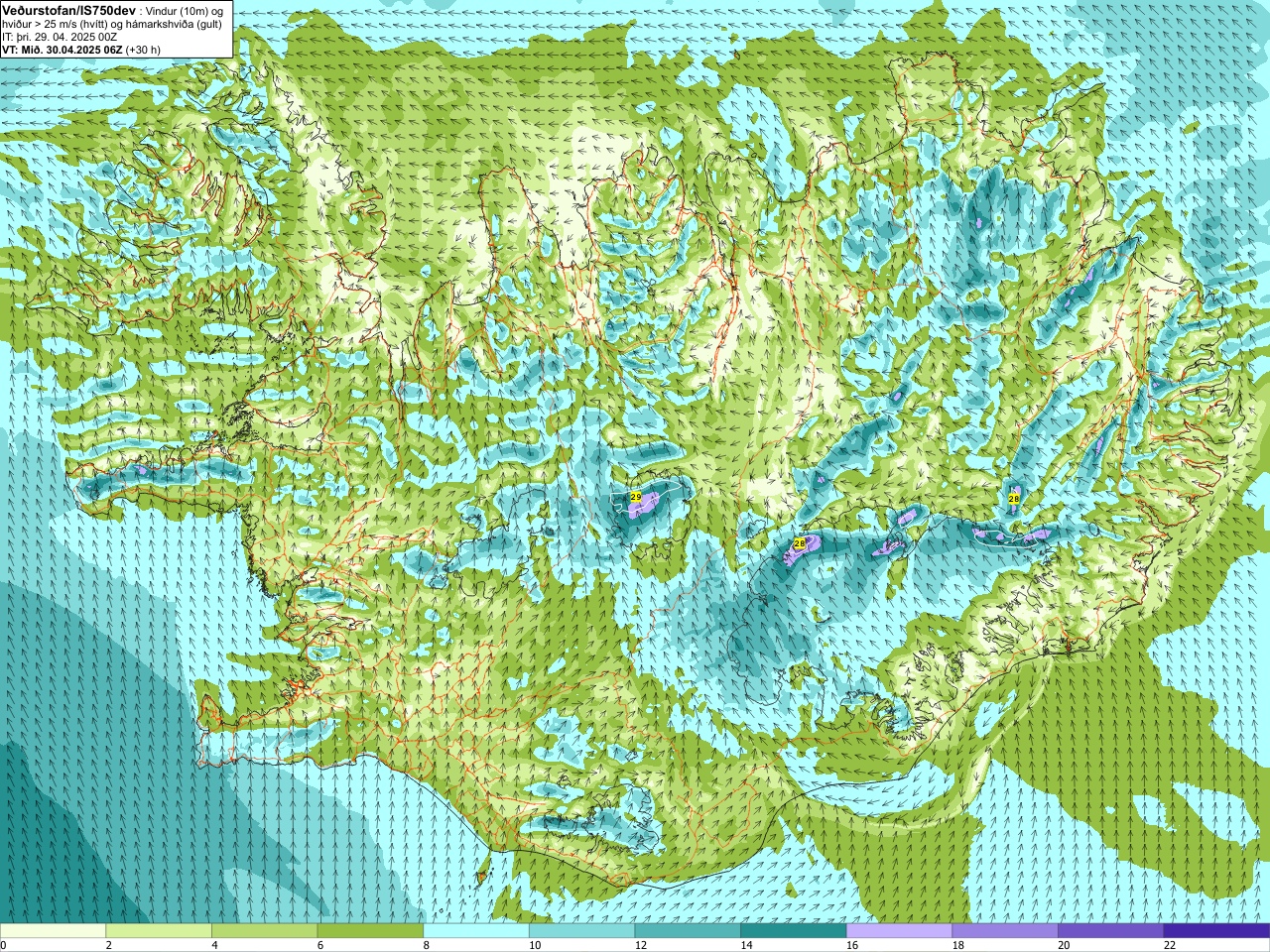This screenshot has height=952, width=1270.
Task: Click scale tick label "20"
Action: point(1064,945)
